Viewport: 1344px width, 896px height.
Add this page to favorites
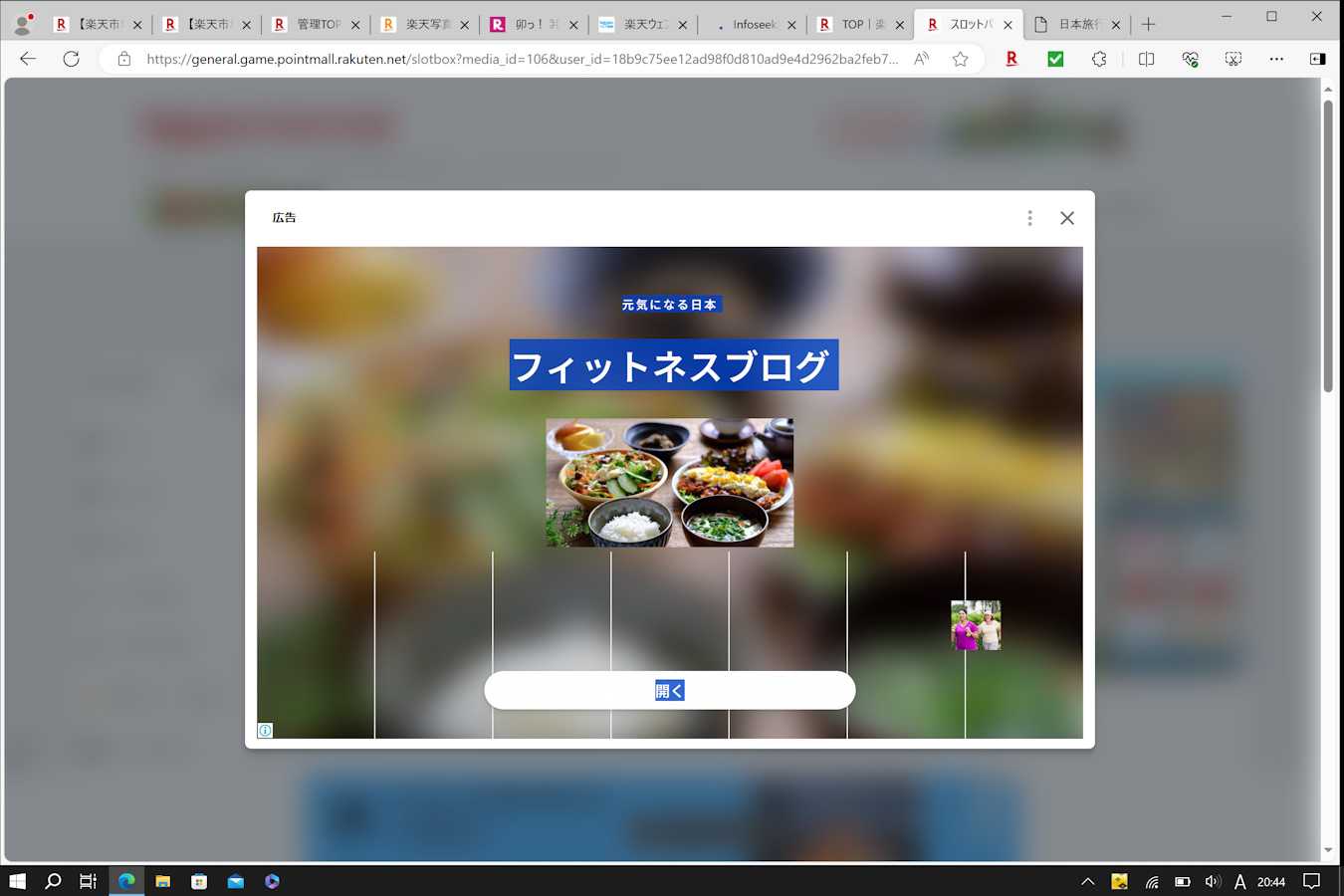point(960,59)
